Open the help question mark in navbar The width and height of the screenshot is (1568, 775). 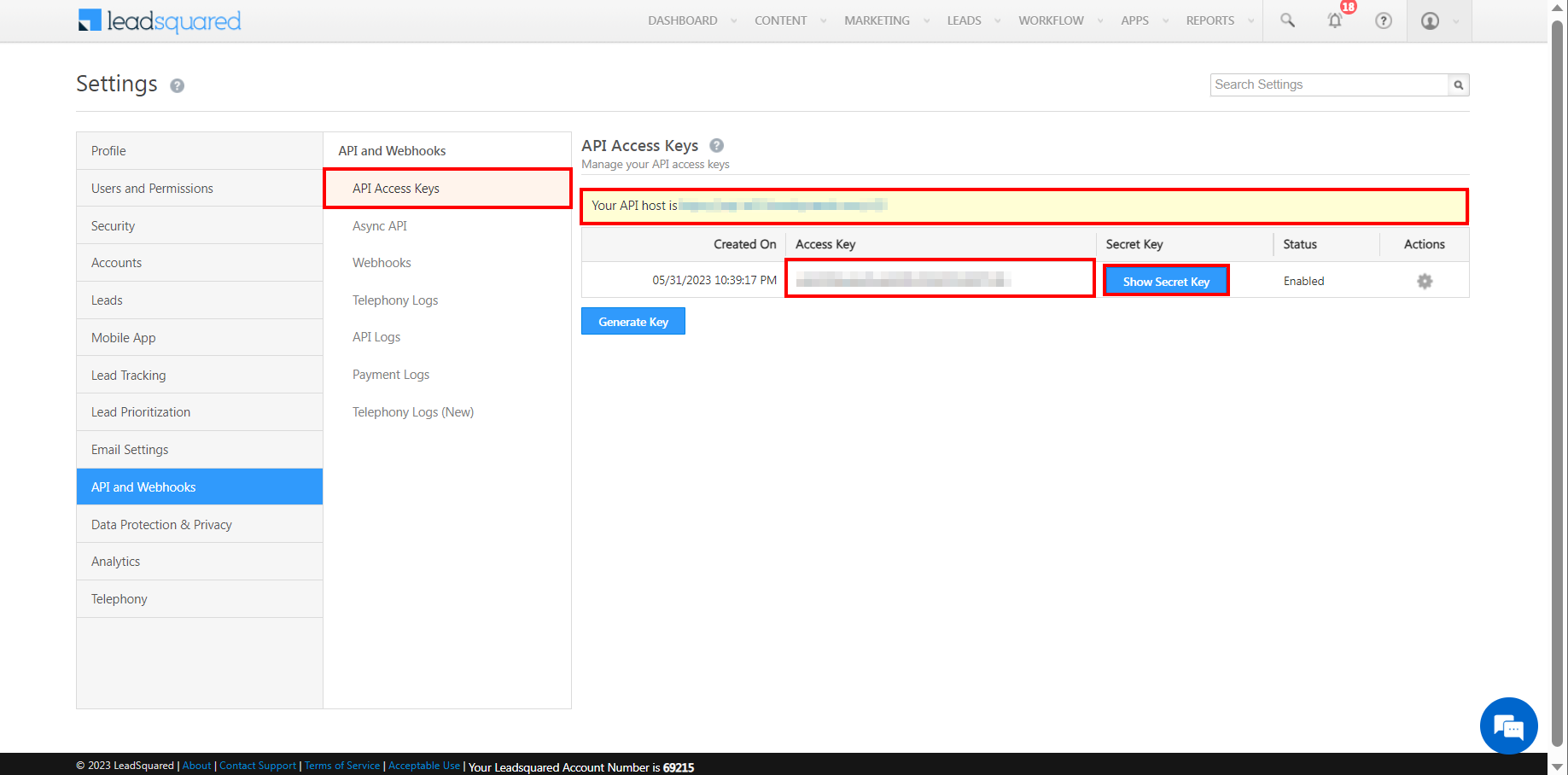tap(1384, 20)
